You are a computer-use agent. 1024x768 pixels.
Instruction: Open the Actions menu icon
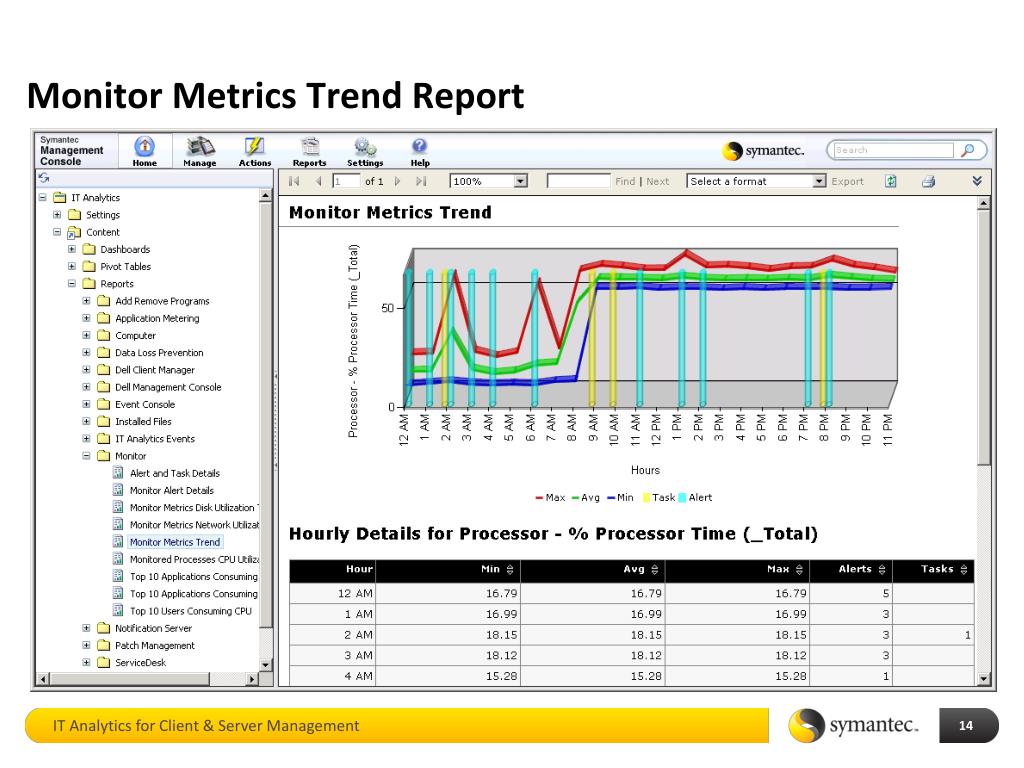pyautogui.click(x=254, y=146)
